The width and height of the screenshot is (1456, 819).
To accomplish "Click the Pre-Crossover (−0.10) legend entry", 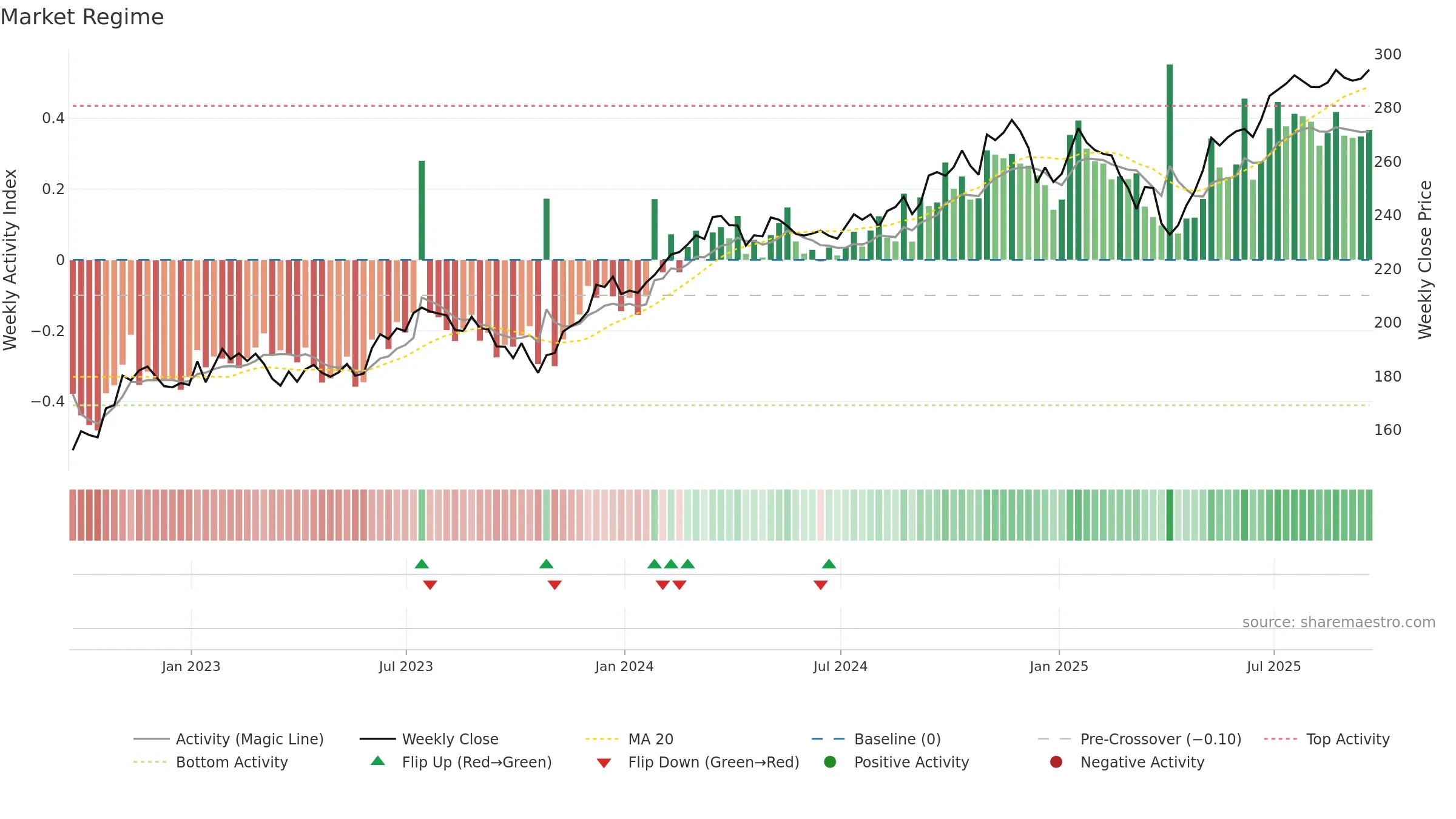I will pyautogui.click(x=1140, y=739).
